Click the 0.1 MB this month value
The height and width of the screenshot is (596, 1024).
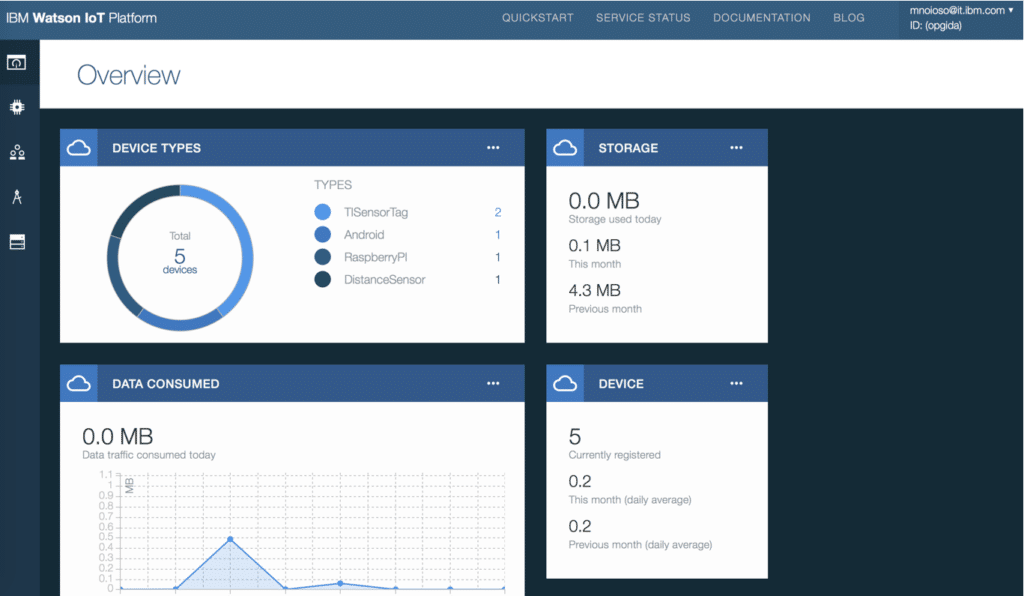tap(594, 245)
